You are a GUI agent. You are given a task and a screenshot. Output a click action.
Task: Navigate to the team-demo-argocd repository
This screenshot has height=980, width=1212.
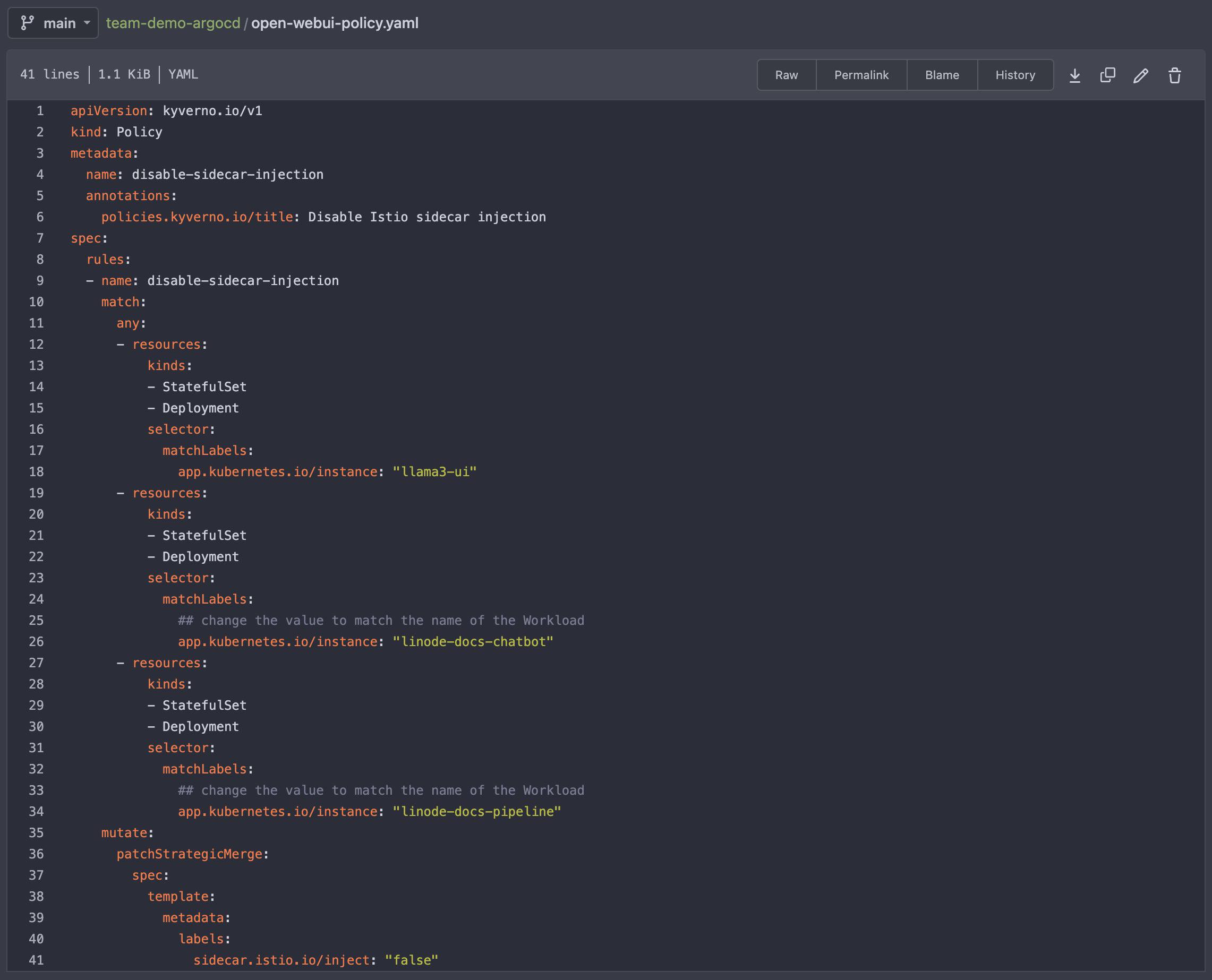tap(172, 24)
